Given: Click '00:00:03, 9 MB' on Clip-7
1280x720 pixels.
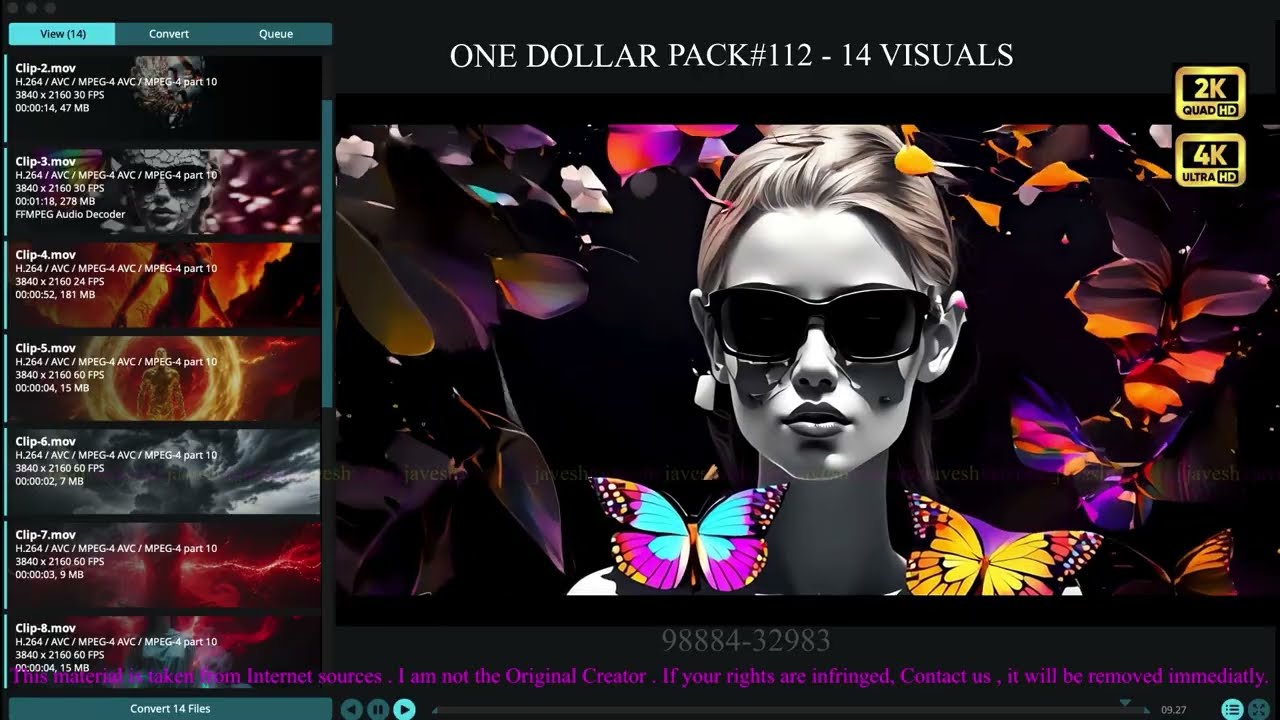Looking at the screenshot, I should (x=49, y=574).
